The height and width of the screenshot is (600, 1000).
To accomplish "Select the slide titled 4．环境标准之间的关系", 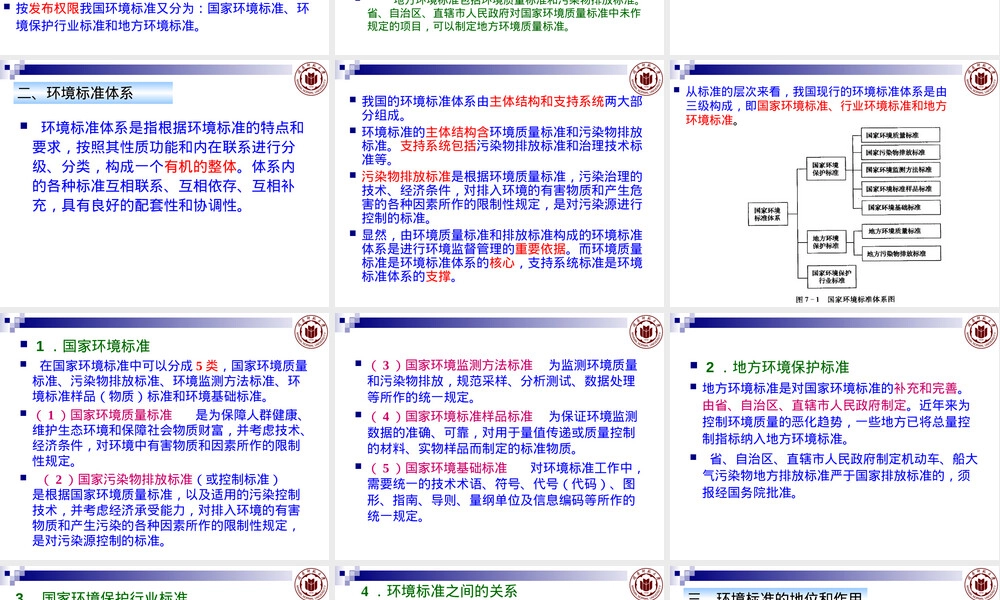I will coord(499,583).
